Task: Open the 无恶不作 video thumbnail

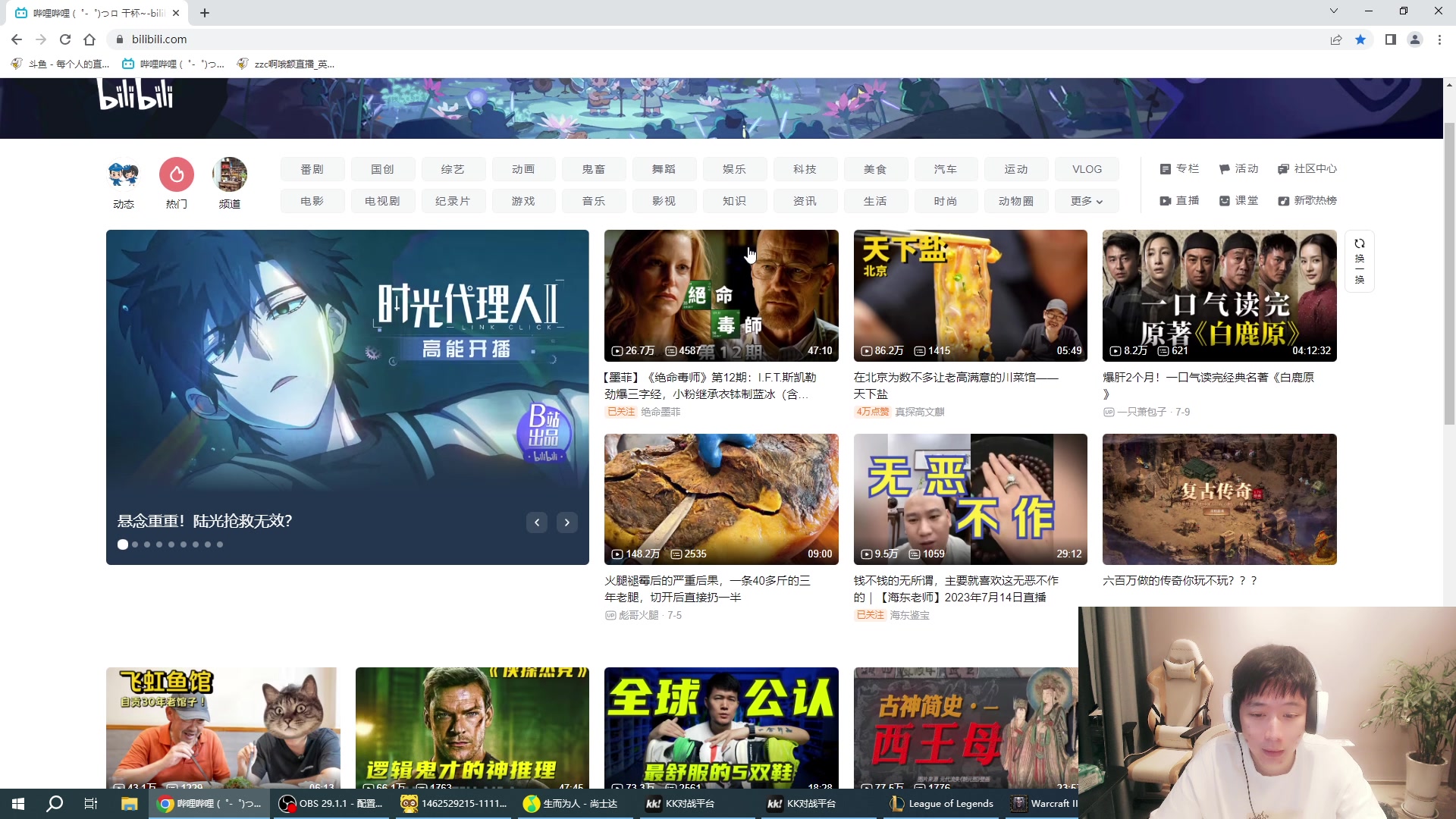Action: pos(971,499)
